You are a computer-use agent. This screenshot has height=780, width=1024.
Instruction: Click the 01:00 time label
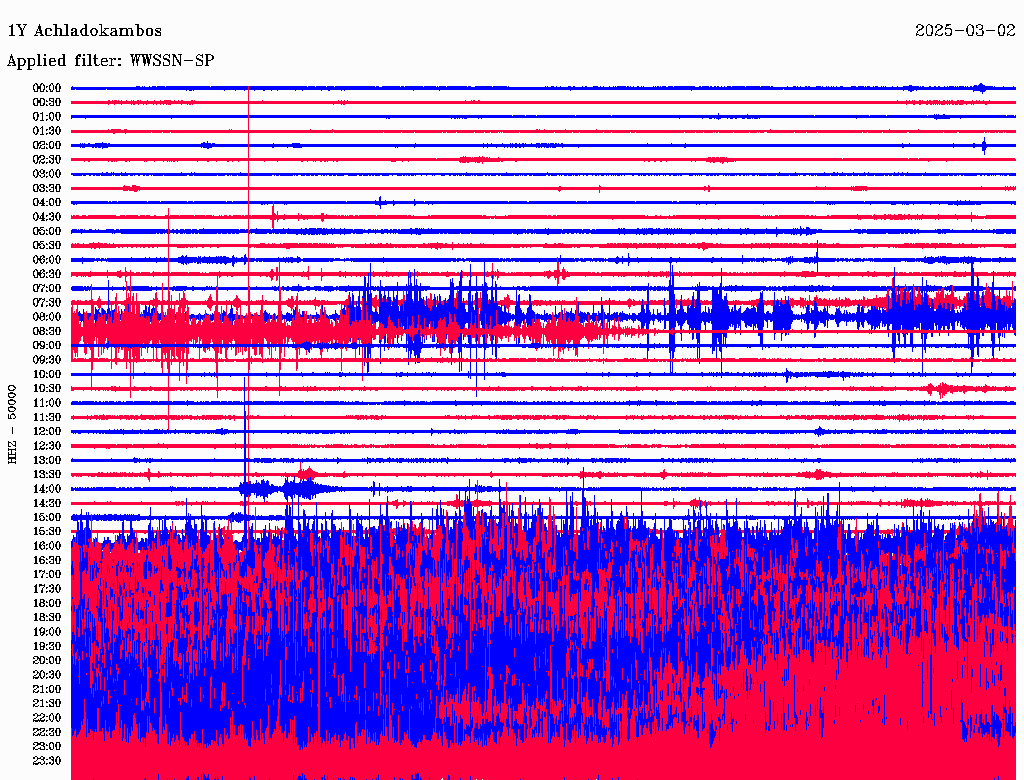tap(47, 117)
